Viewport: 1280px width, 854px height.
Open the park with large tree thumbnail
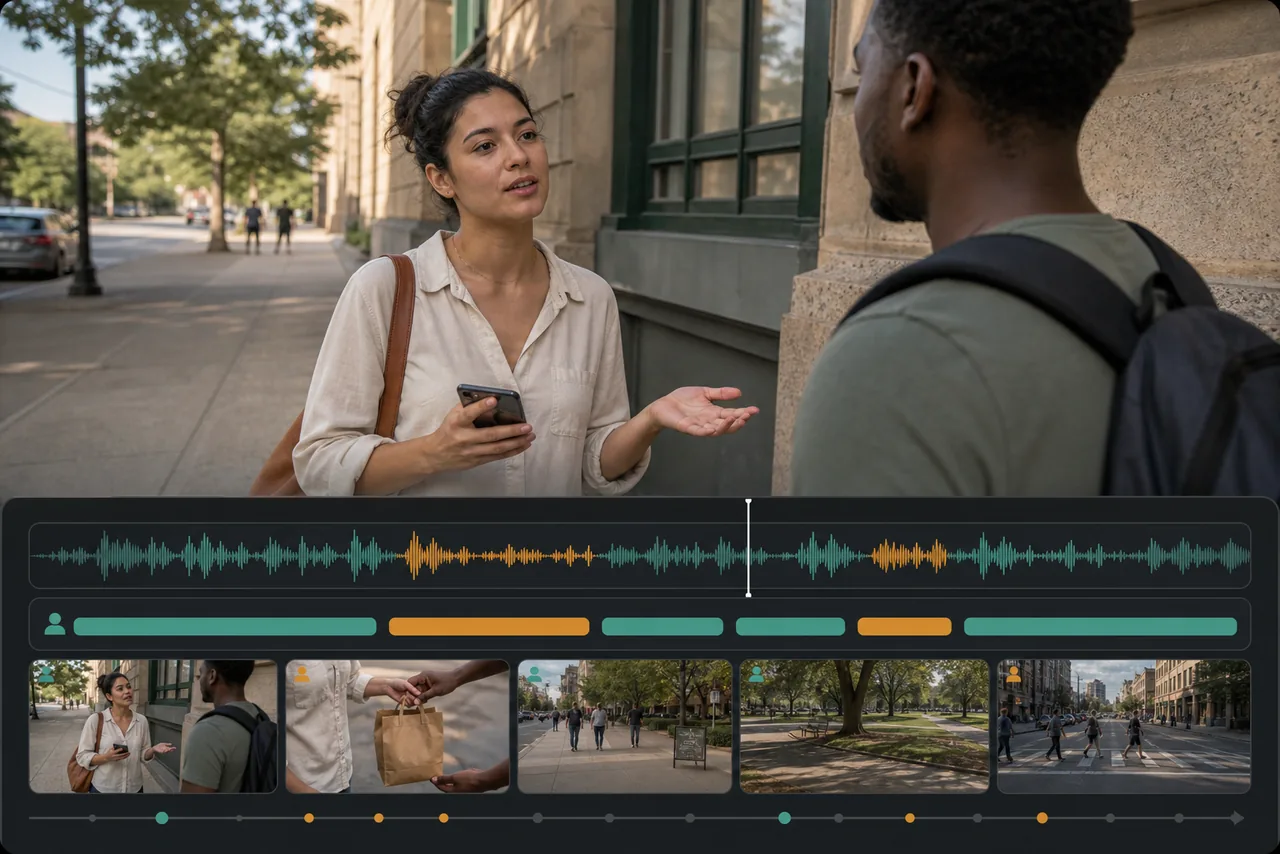pyautogui.click(x=864, y=726)
